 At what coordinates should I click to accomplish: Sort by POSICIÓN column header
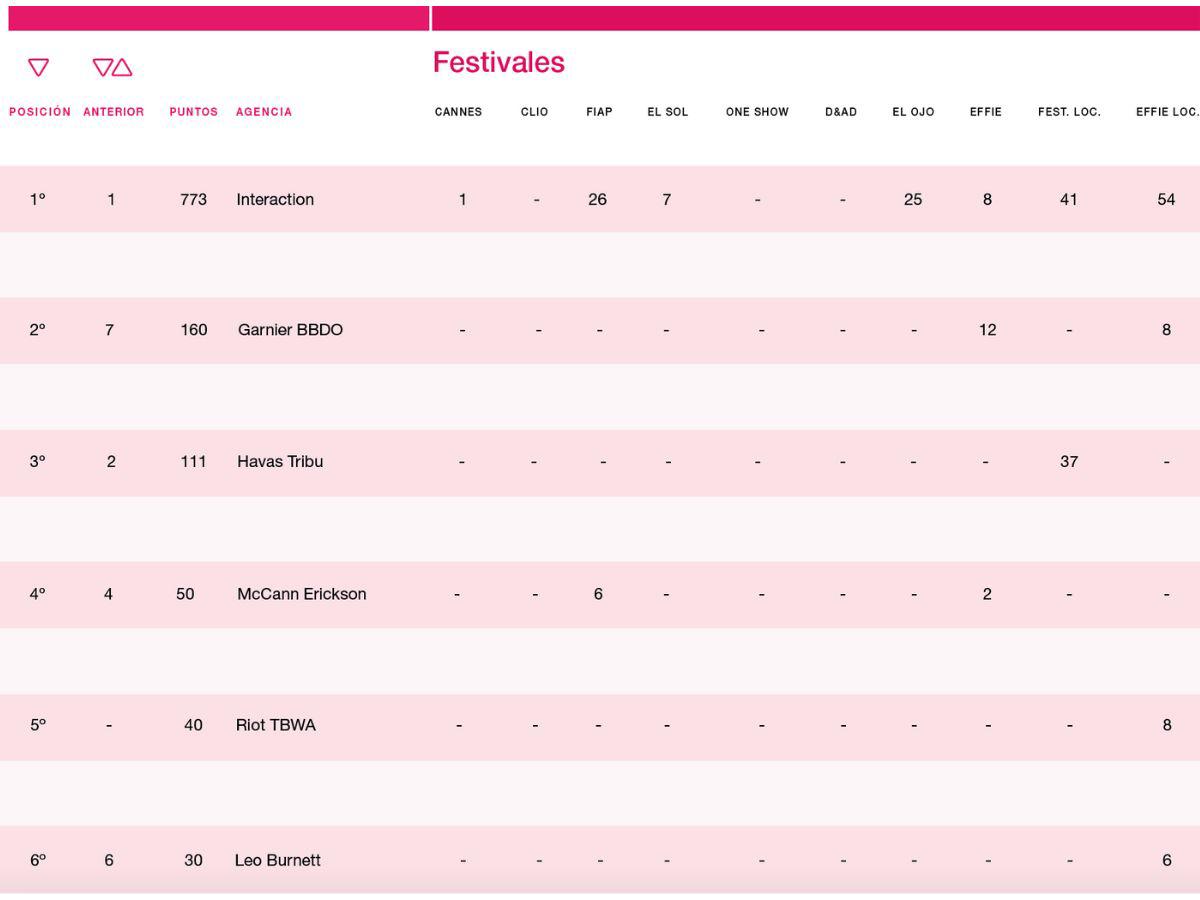click(x=40, y=112)
